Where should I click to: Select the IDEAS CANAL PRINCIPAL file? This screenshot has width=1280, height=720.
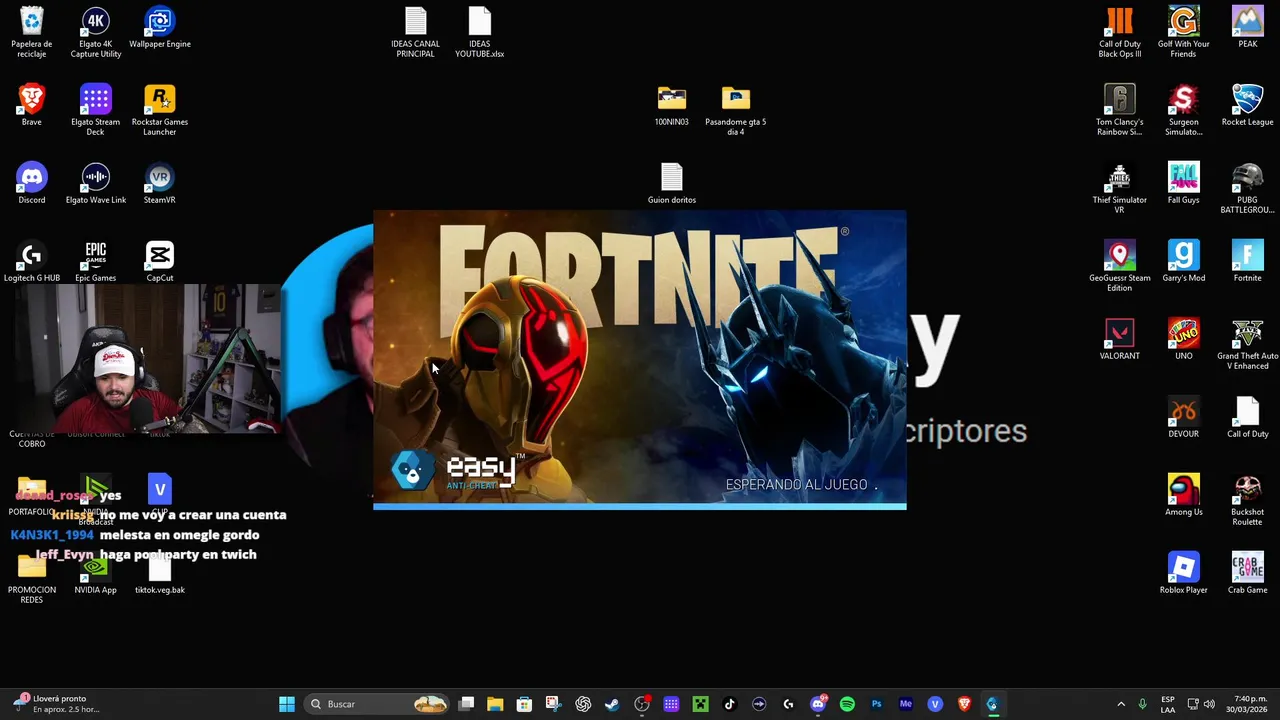(x=416, y=31)
